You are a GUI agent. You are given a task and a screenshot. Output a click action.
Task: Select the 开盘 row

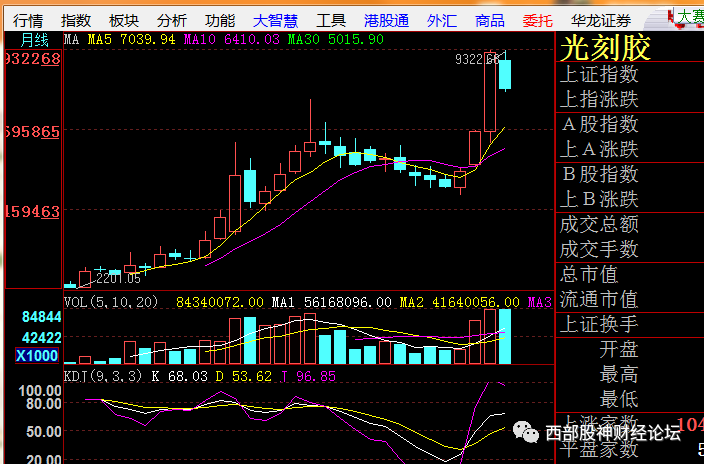click(630, 349)
